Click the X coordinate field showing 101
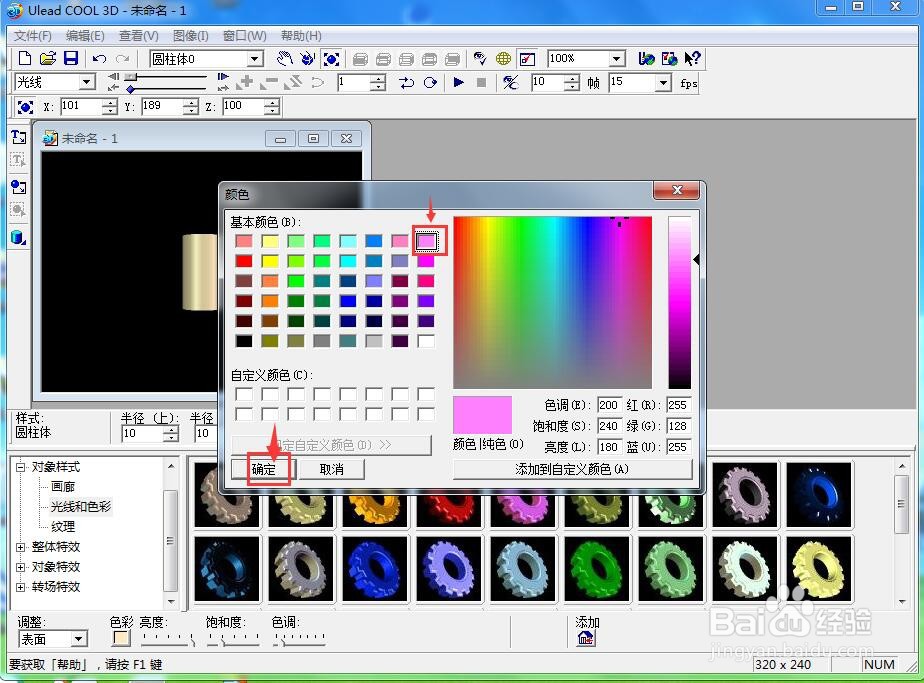This screenshot has height=683, width=924. [x=81, y=106]
